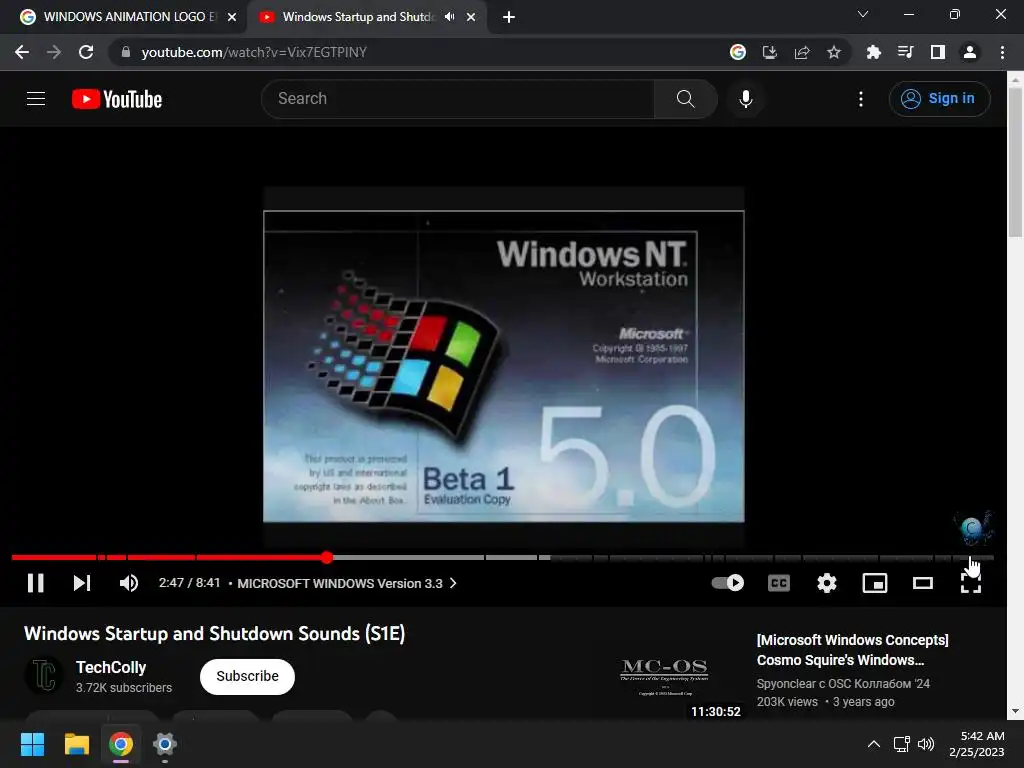The height and width of the screenshot is (768, 1024).
Task: Click page vertical scrollbar thumb
Action: point(1015,162)
